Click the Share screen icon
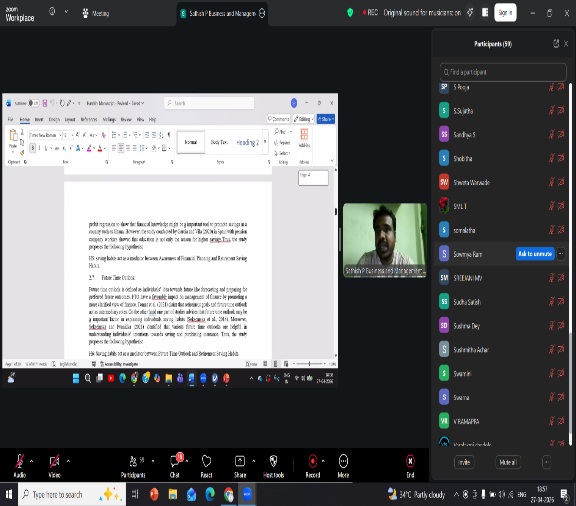This screenshot has width=576, height=506. [240, 461]
